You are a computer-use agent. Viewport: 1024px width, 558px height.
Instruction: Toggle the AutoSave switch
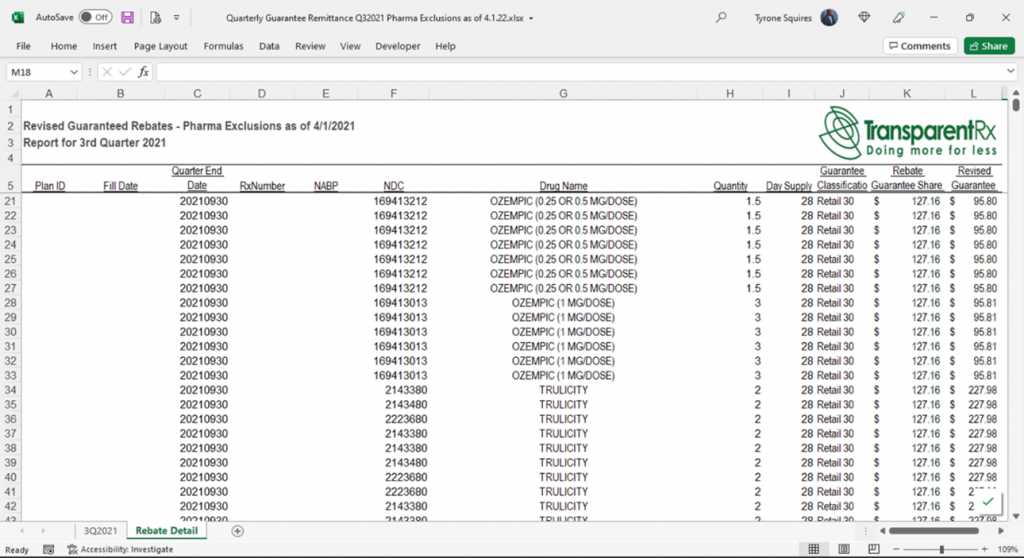(95, 18)
